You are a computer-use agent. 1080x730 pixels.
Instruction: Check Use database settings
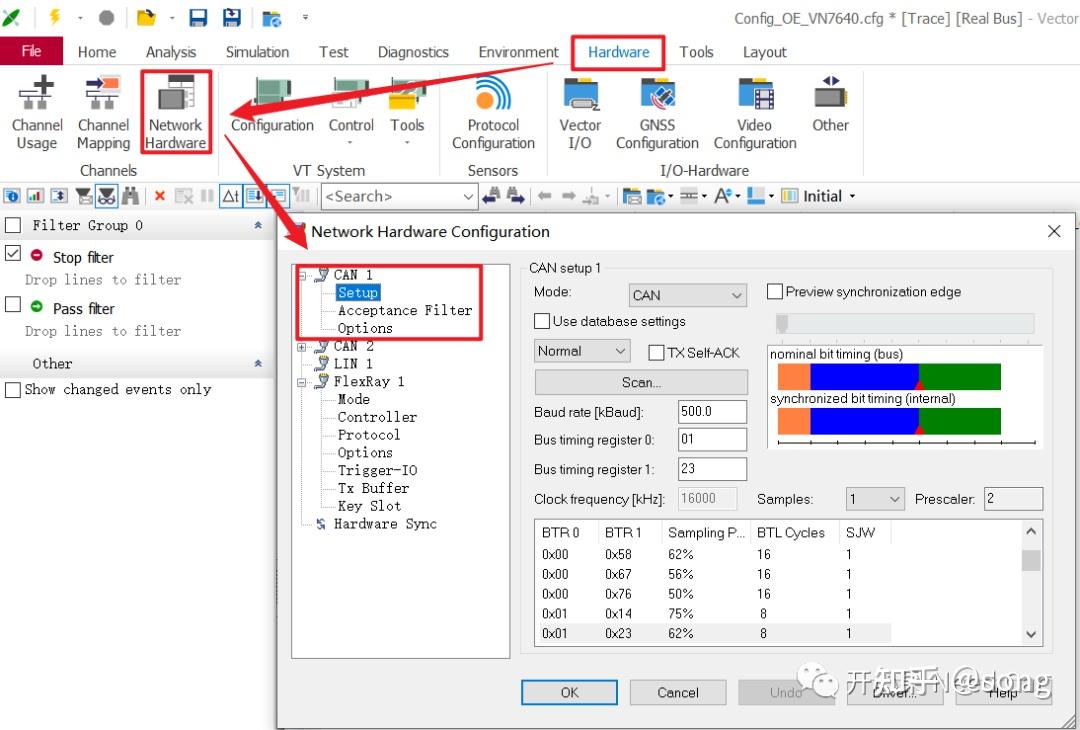pos(542,321)
